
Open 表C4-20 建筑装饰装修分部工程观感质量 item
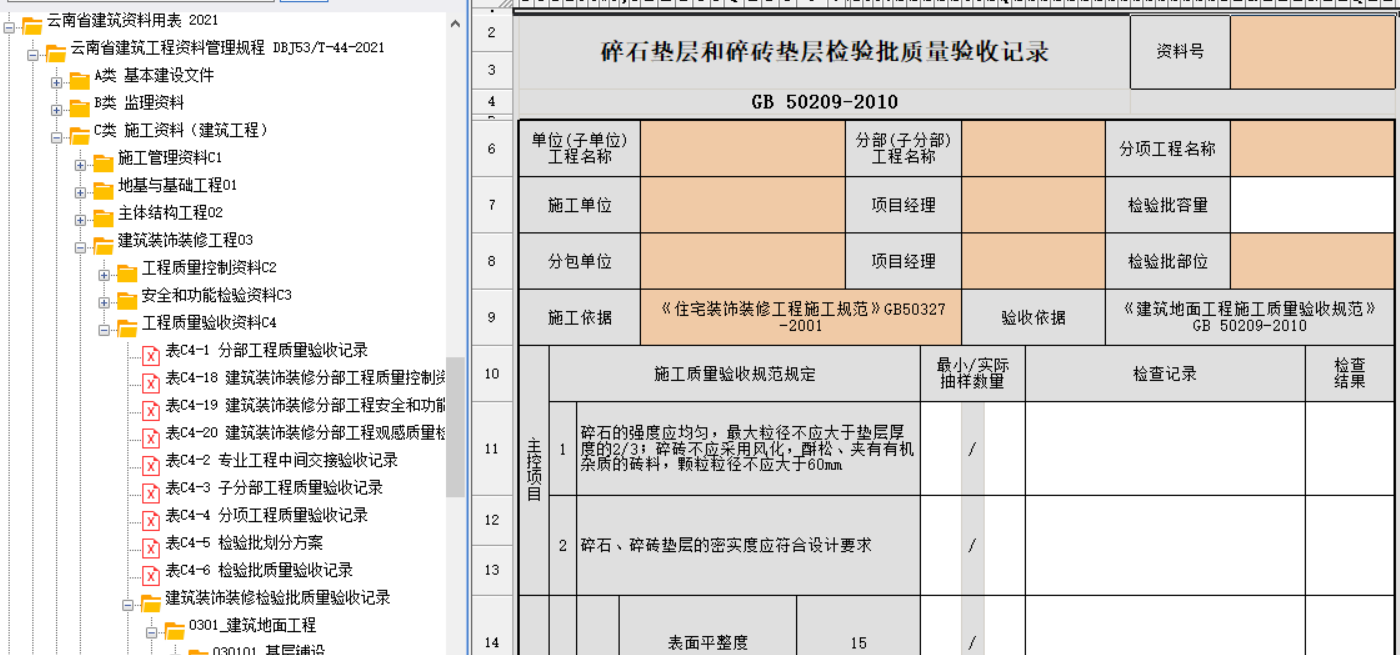pyautogui.click(x=305, y=433)
